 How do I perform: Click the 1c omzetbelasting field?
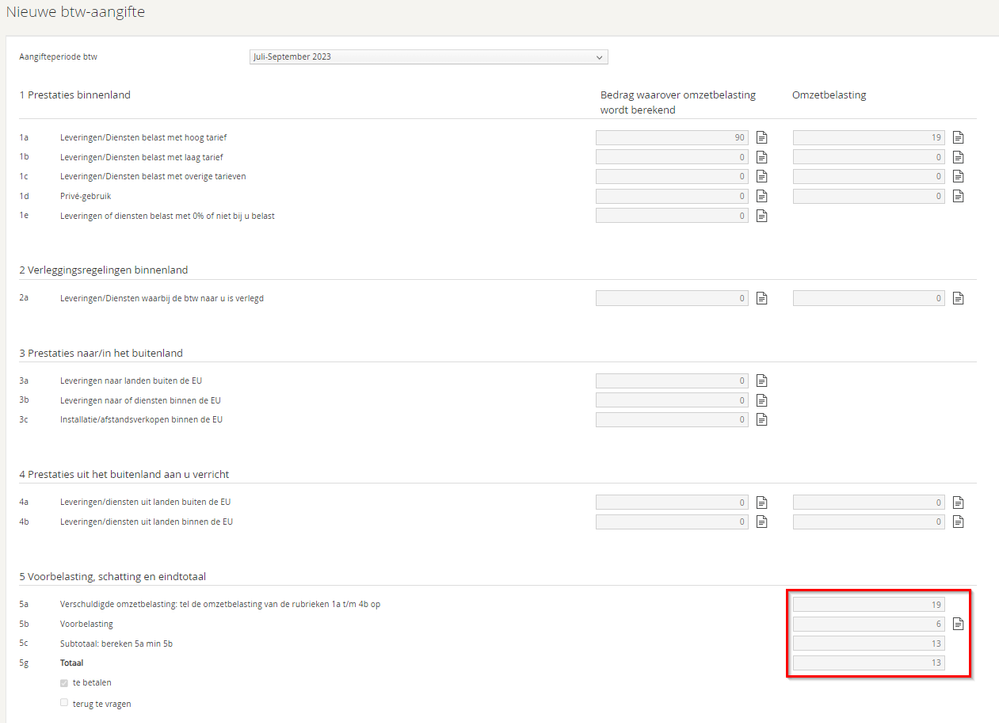(869, 176)
